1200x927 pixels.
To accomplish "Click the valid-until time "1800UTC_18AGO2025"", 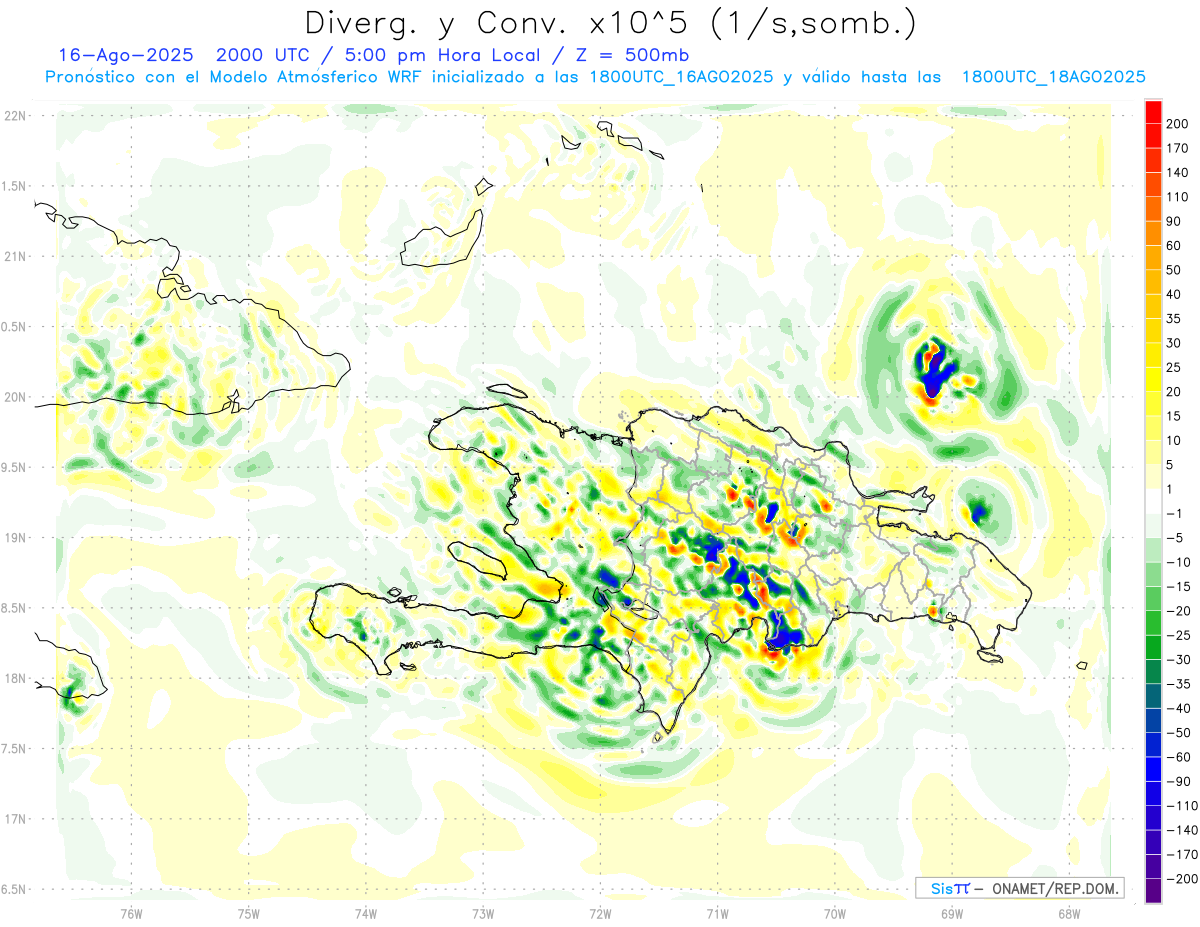I will [1053, 77].
